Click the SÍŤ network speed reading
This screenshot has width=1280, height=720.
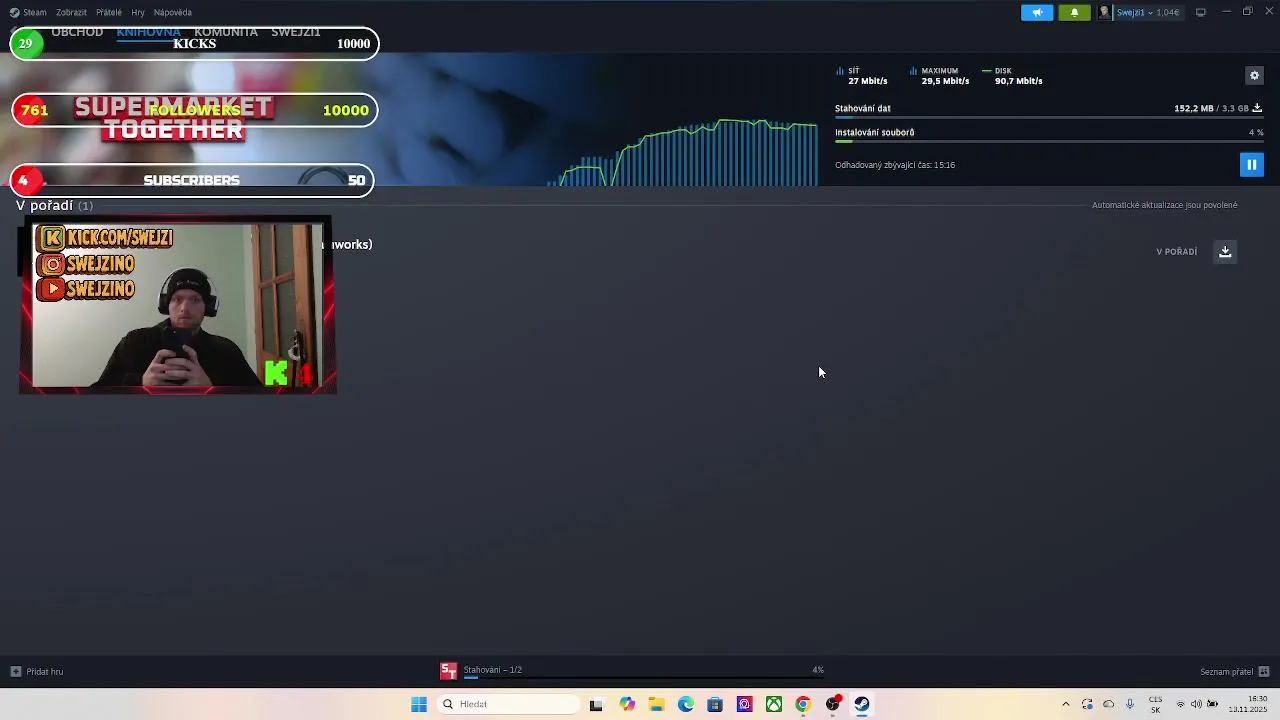(x=862, y=76)
